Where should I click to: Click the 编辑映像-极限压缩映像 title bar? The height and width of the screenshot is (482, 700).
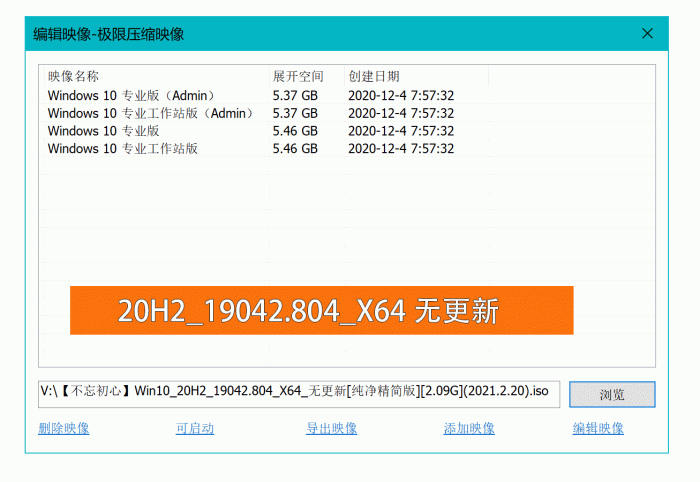pos(300,34)
